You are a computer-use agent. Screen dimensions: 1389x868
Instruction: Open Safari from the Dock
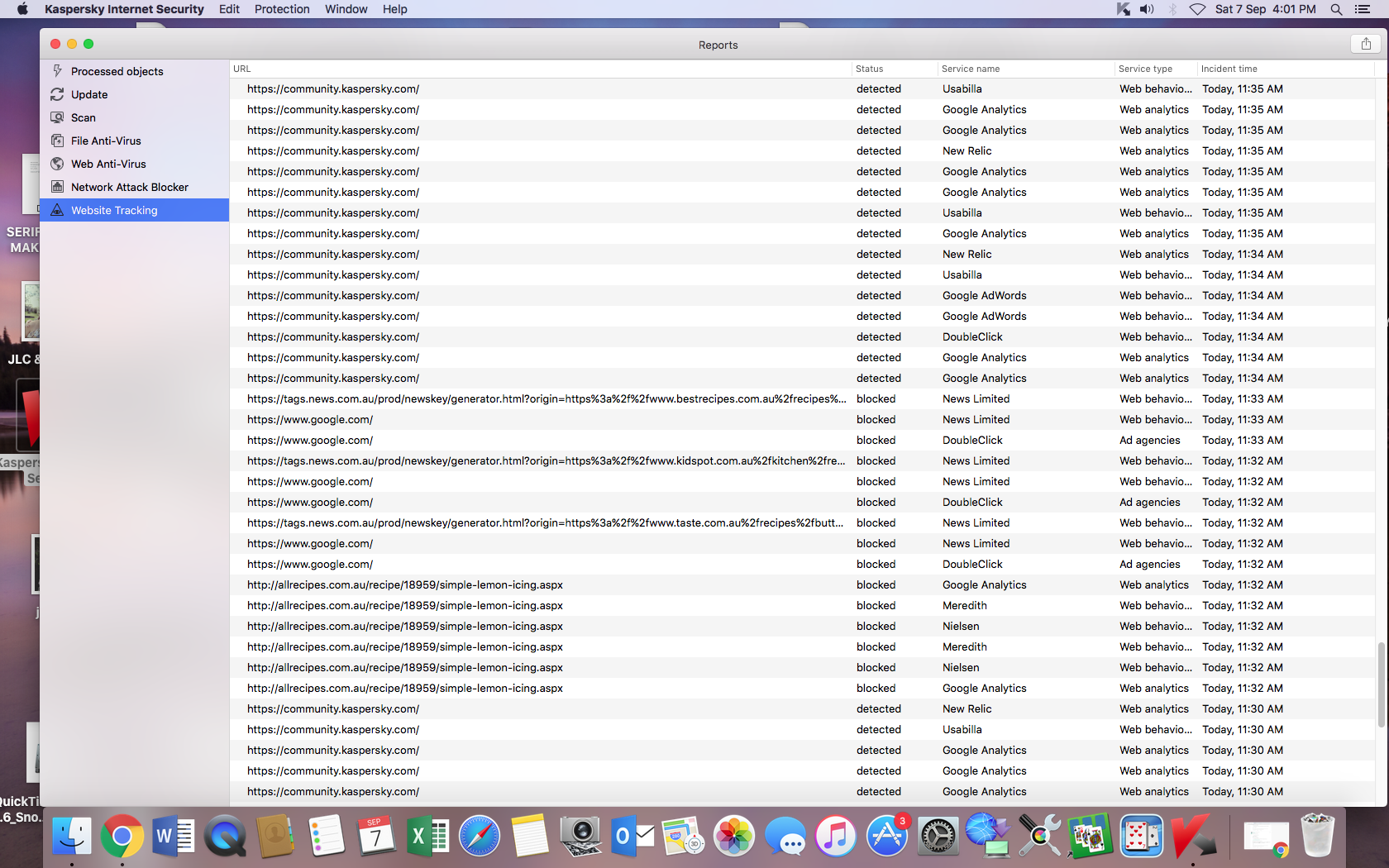click(x=479, y=836)
